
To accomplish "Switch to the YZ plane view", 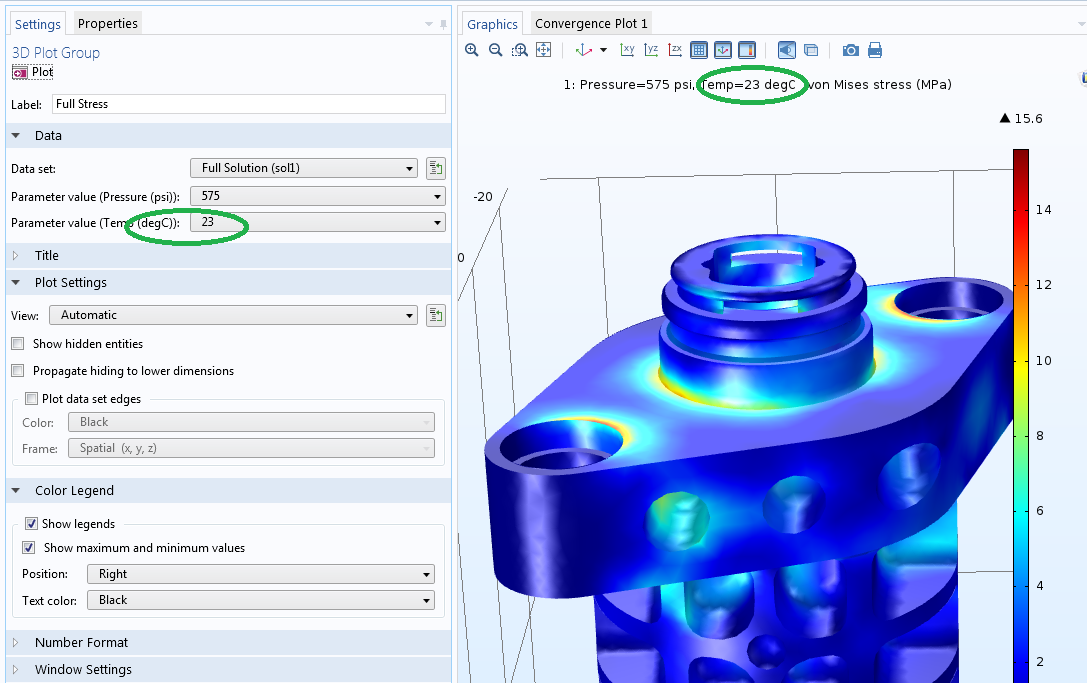I will [x=651, y=50].
